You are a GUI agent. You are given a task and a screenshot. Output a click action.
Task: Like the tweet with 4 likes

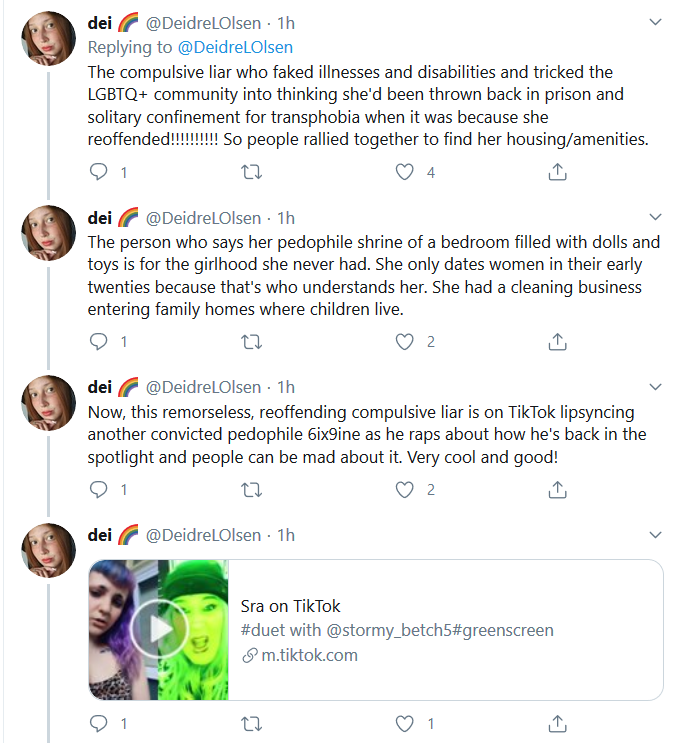click(x=405, y=172)
